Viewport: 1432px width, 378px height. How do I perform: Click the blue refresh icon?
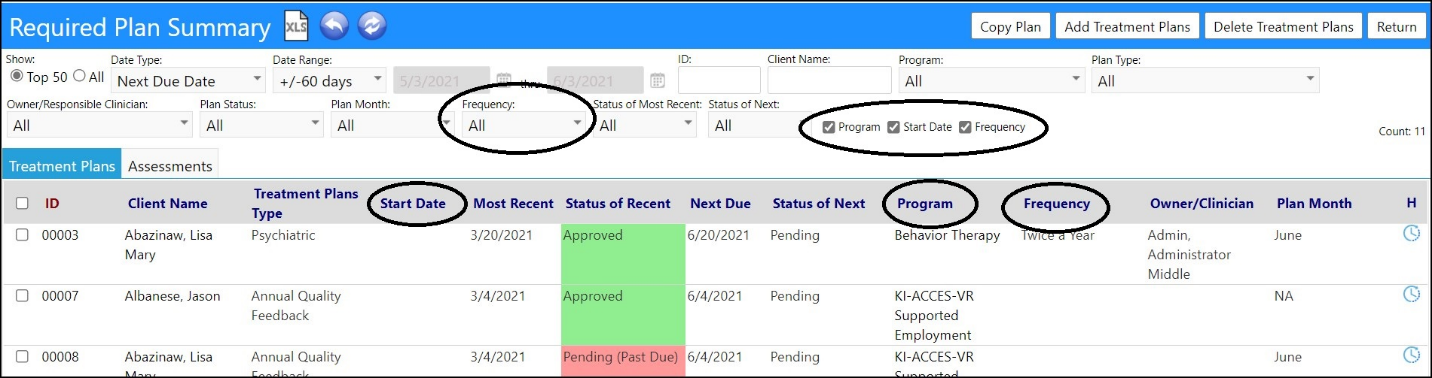tap(372, 26)
